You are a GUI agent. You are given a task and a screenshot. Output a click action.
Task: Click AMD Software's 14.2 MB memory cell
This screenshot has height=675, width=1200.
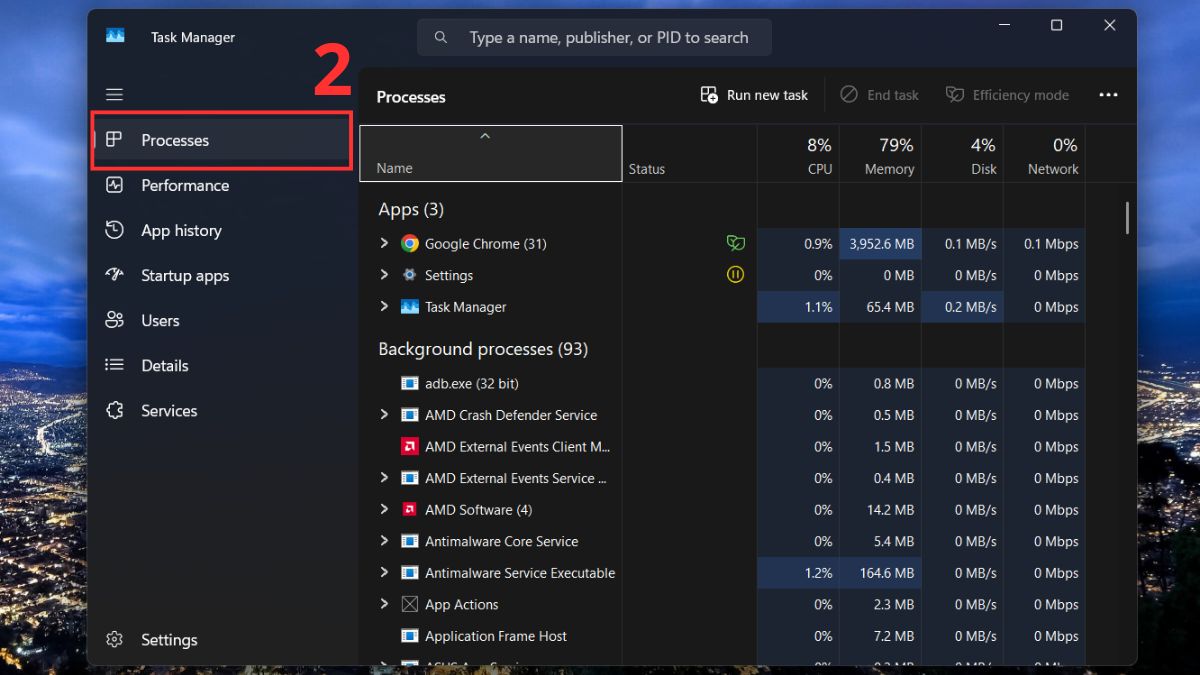pyautogui.click(x=880, y=509)
